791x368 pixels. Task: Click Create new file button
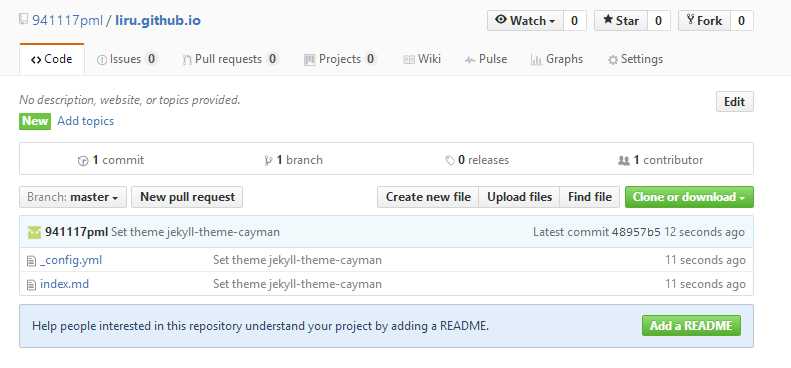coord(428,197)
